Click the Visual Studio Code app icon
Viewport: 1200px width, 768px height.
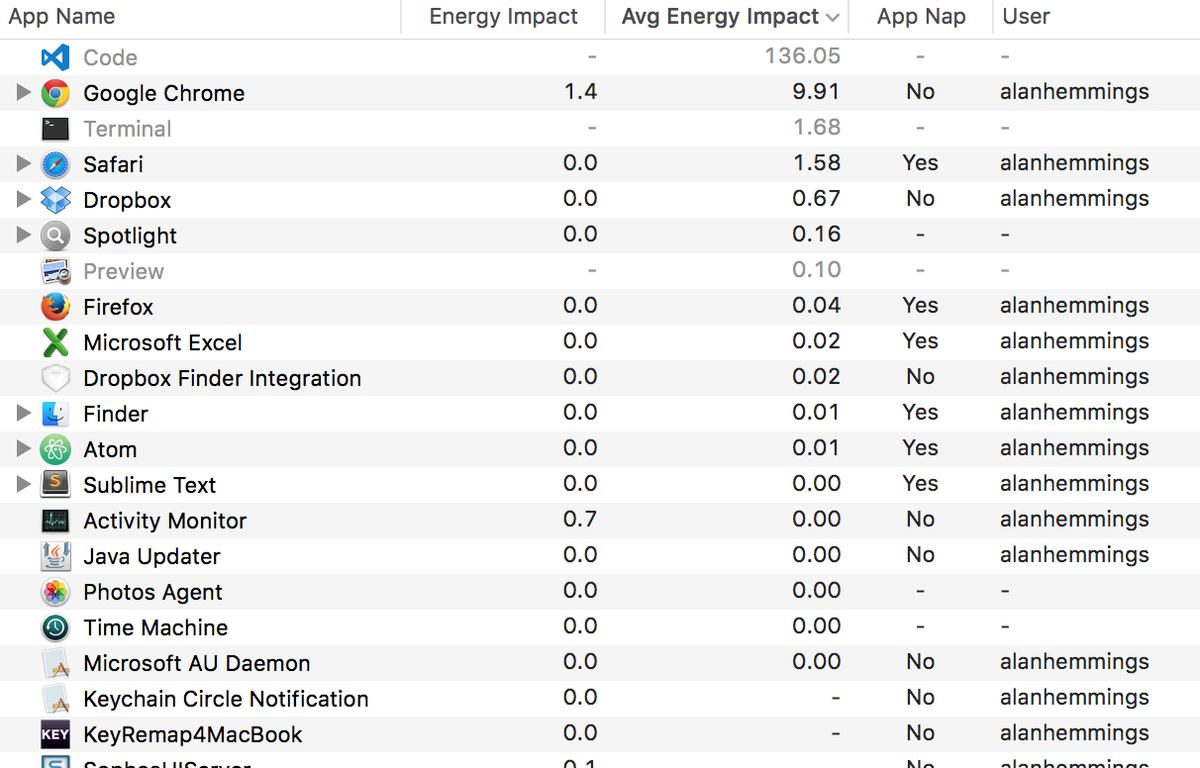[55, 57]
